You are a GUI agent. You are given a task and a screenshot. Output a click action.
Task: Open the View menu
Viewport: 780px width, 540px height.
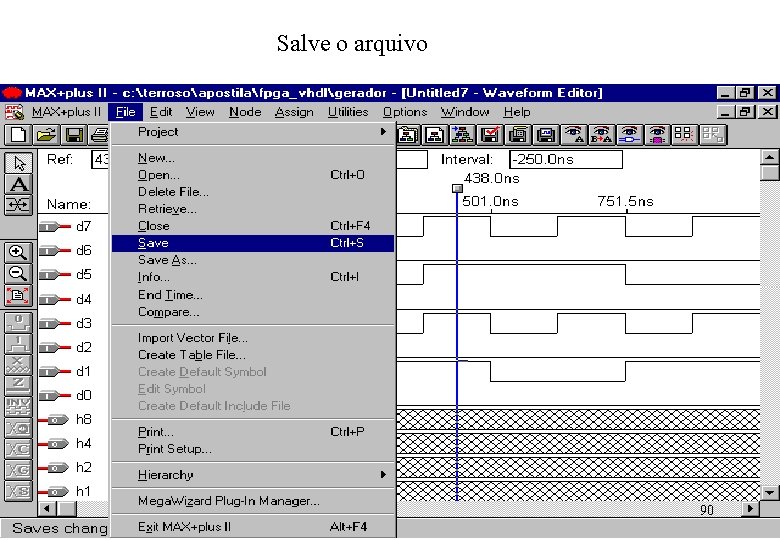pos(200,112)
